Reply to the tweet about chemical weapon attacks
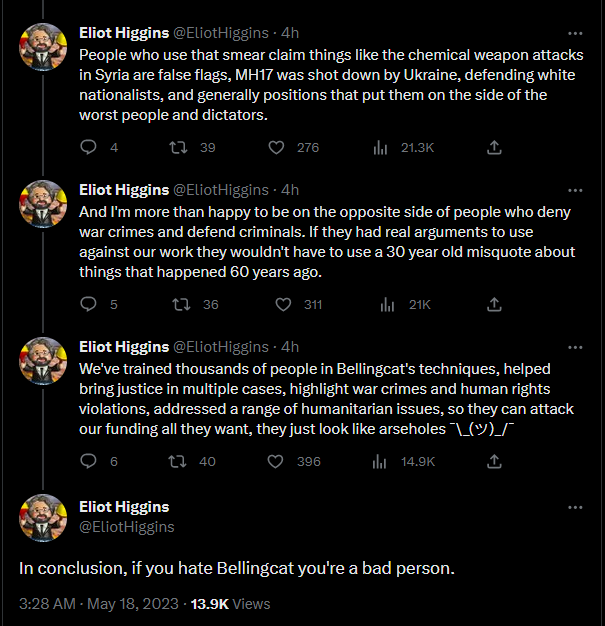The width and height of the screenshot is (605, 626). point(88,147)
